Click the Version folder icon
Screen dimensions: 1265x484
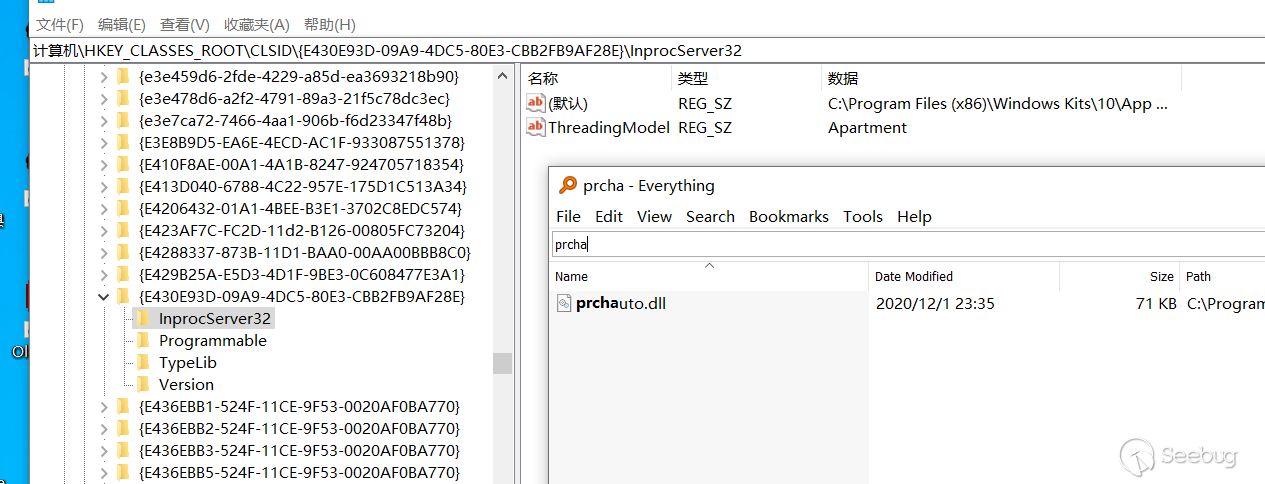[x=145, y=384]
